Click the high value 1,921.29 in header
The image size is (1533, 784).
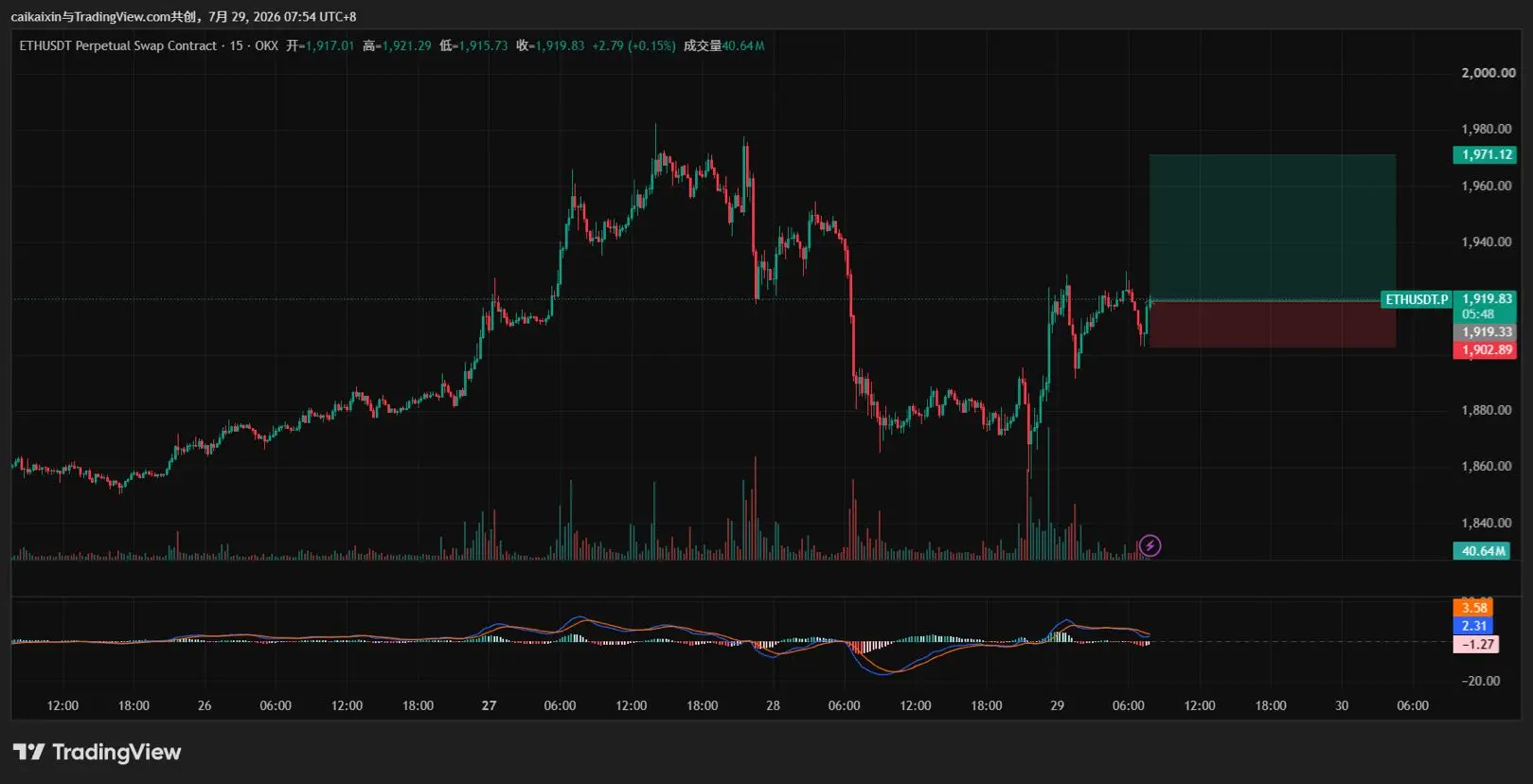pyautogui.click(x=406, y=45)
